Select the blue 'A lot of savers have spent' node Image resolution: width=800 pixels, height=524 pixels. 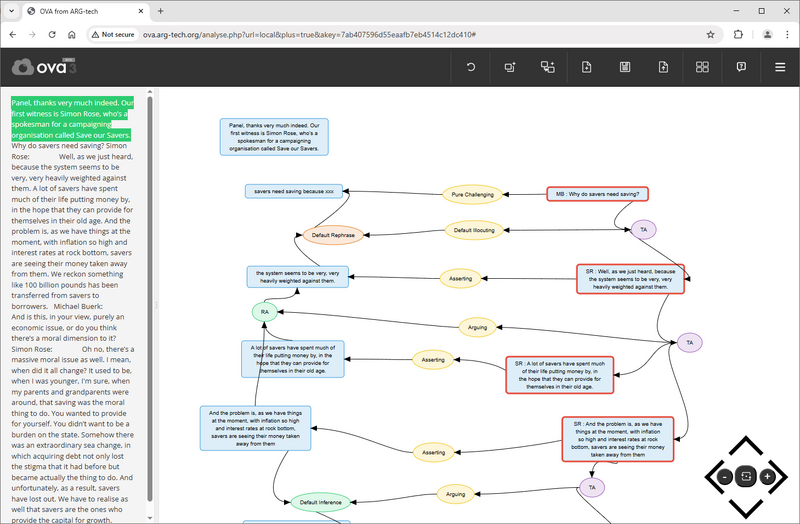[293, 359]
